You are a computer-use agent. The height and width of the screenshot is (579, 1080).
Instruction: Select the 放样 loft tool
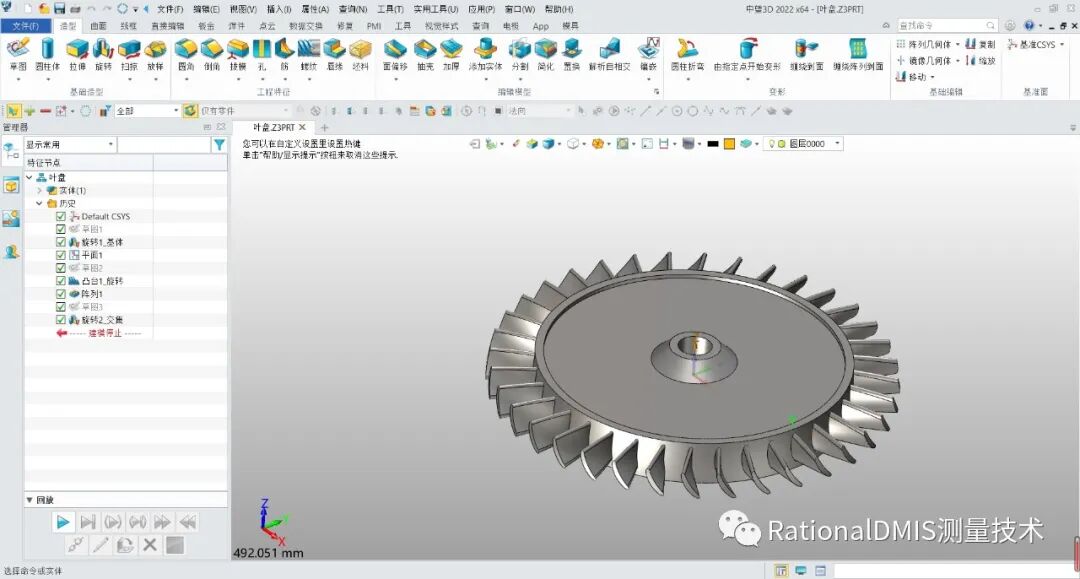coord(155,55)
